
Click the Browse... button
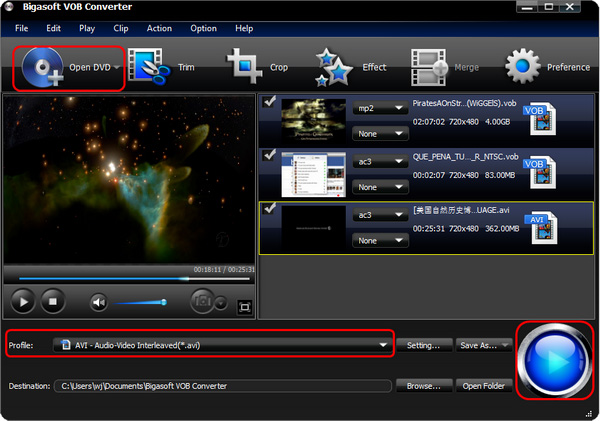tap(424, 386)
